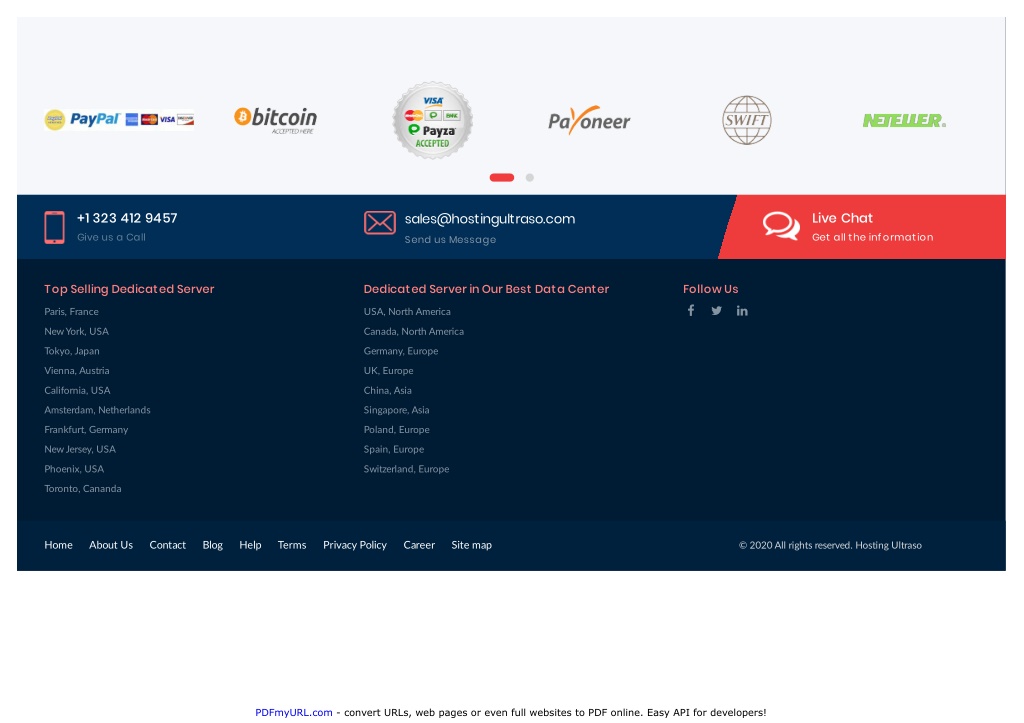Click the Top Selling Dedicated Server heading
1024x723 pixels.
click(x=129, y=289)
